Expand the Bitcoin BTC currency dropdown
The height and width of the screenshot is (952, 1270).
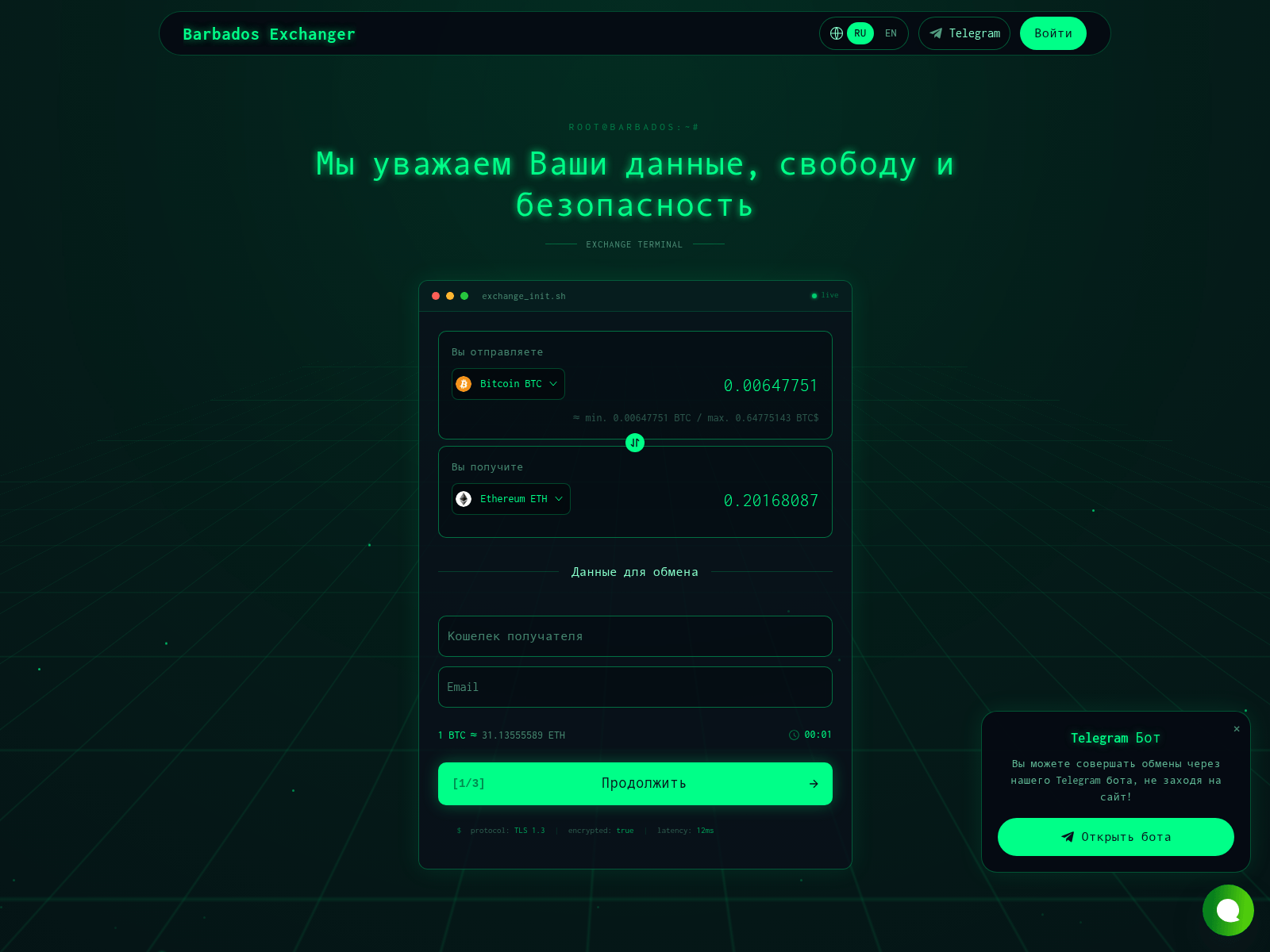tap(508, 384)
